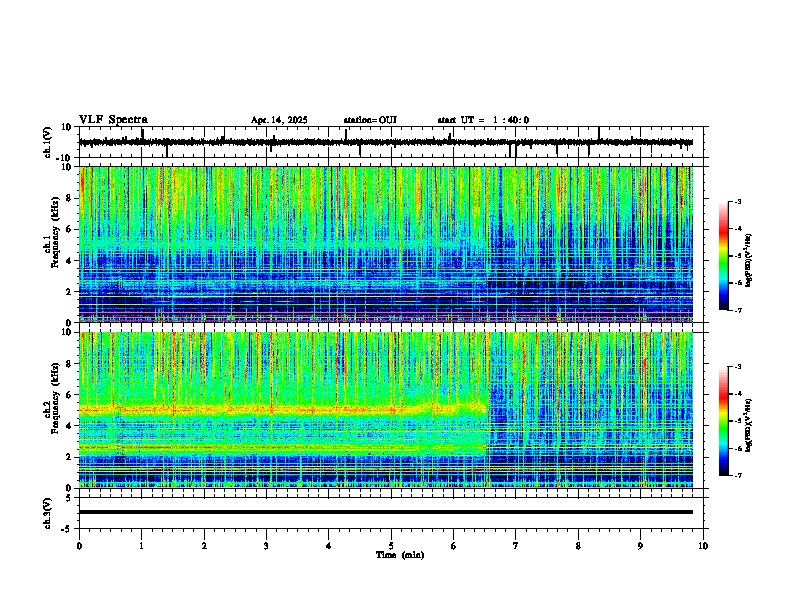Click the time axis tick label "5"
Viewport: 792px width, 612px height.
click(391, 546)
